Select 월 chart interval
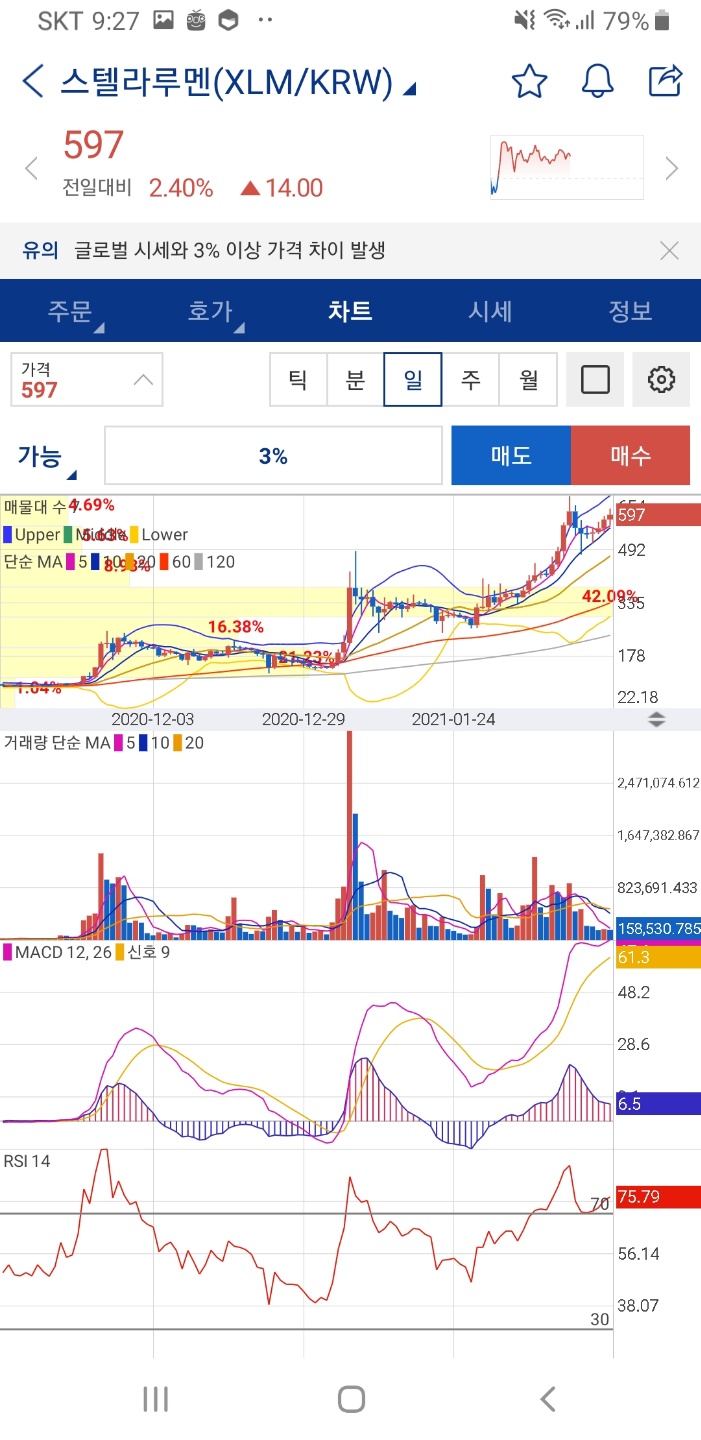 pos(528,379)
